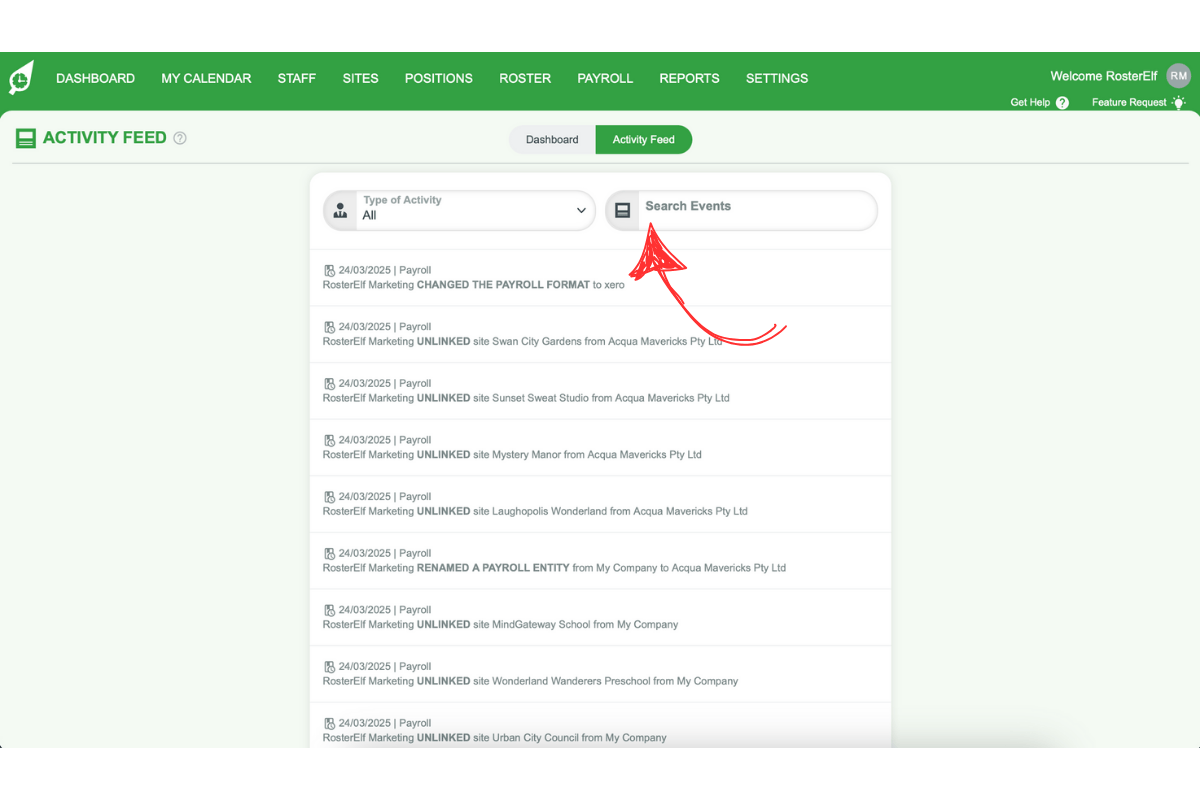
Task: Select the Activity Feed tab
Action: coord(643,139)
